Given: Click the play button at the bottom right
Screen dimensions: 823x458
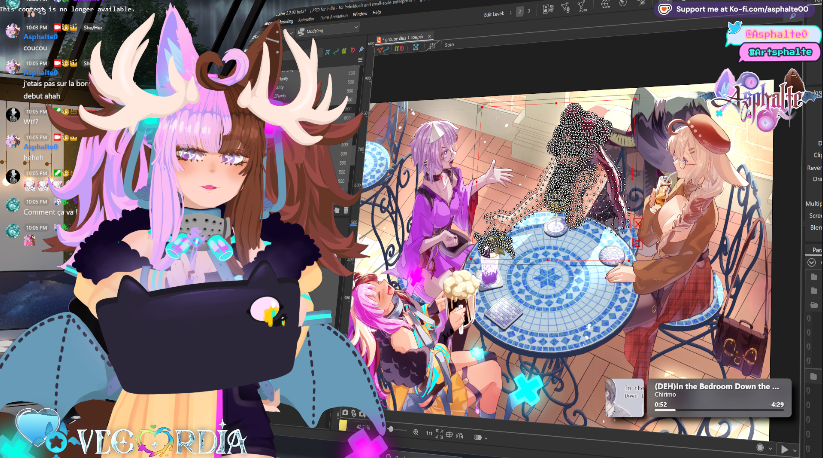Looking at the screenshot, I should [x=784, y=450].
